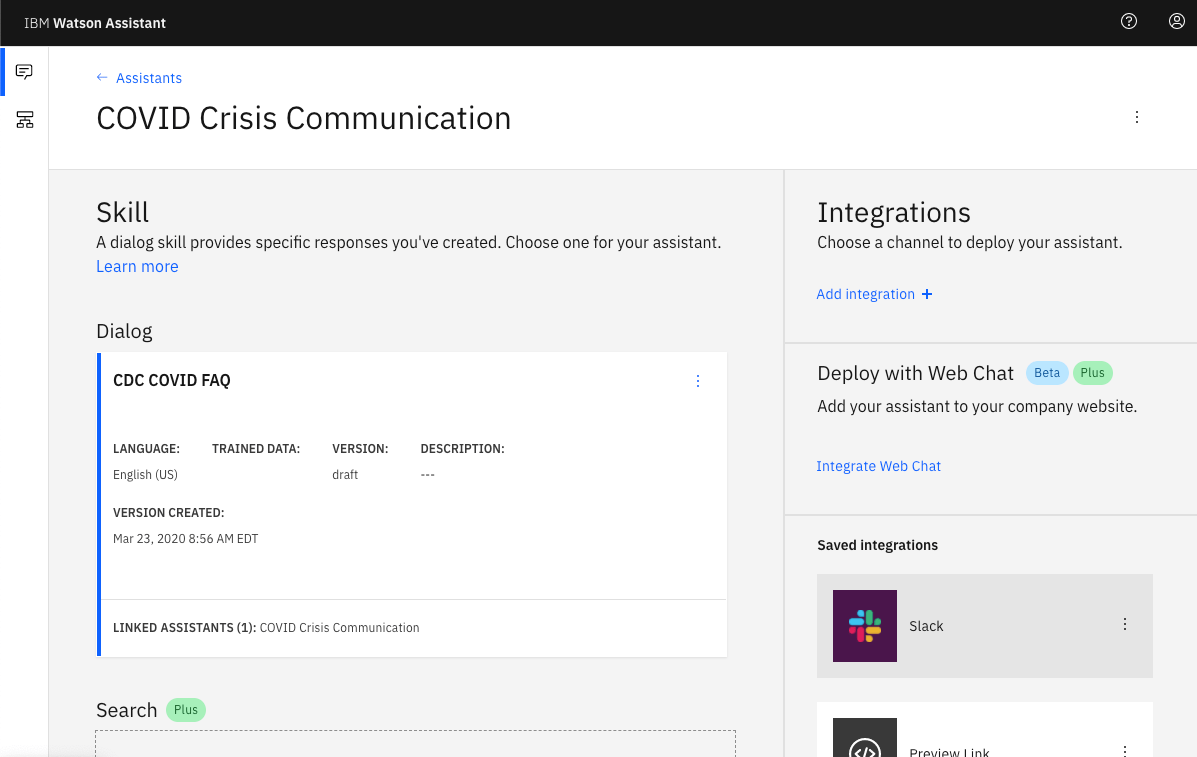Open the Preview Link integration
1197x757 pixels.
(x=985, y=730)
